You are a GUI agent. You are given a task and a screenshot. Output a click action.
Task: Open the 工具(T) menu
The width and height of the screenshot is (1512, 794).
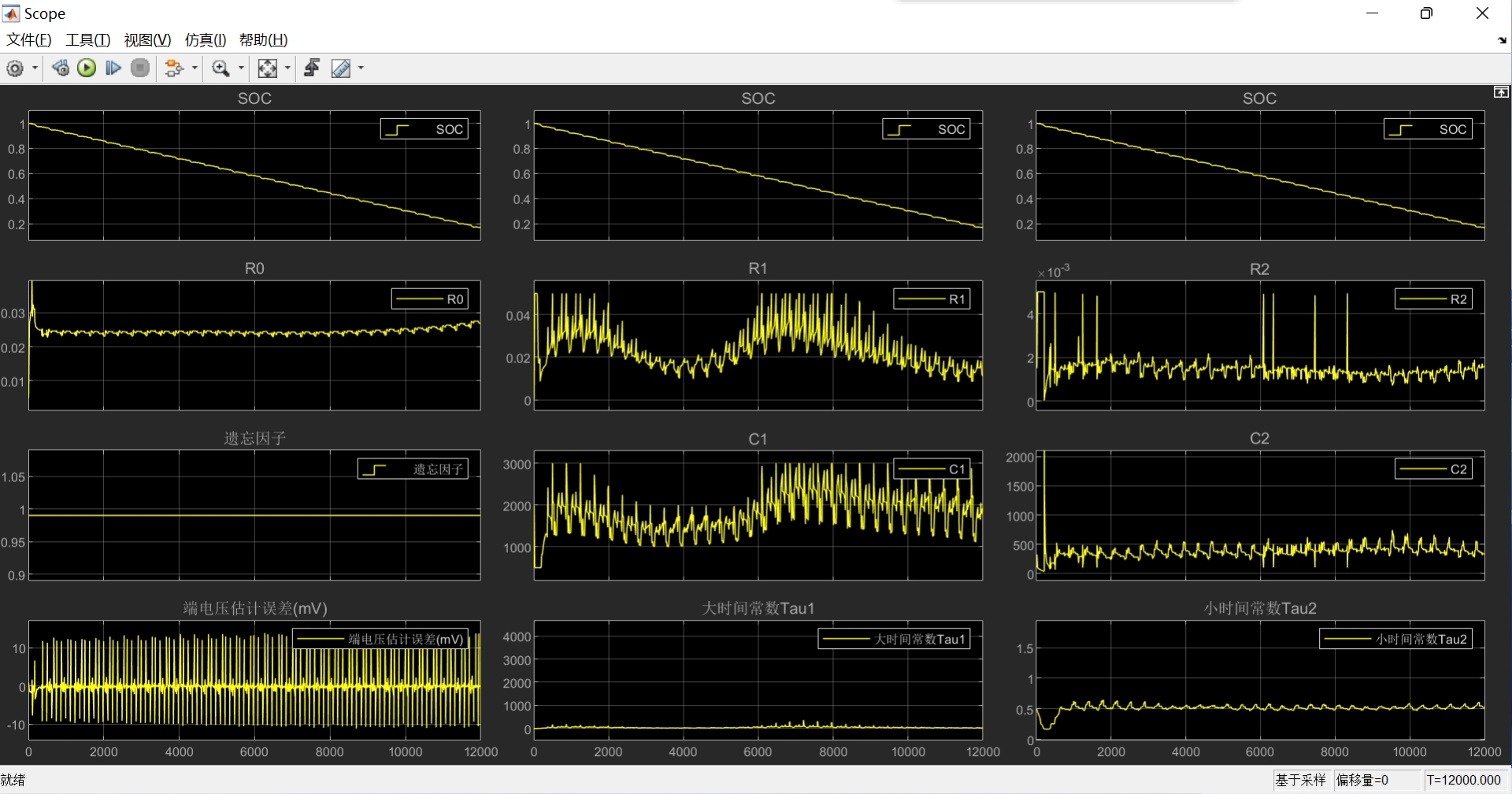click(88, 40)
